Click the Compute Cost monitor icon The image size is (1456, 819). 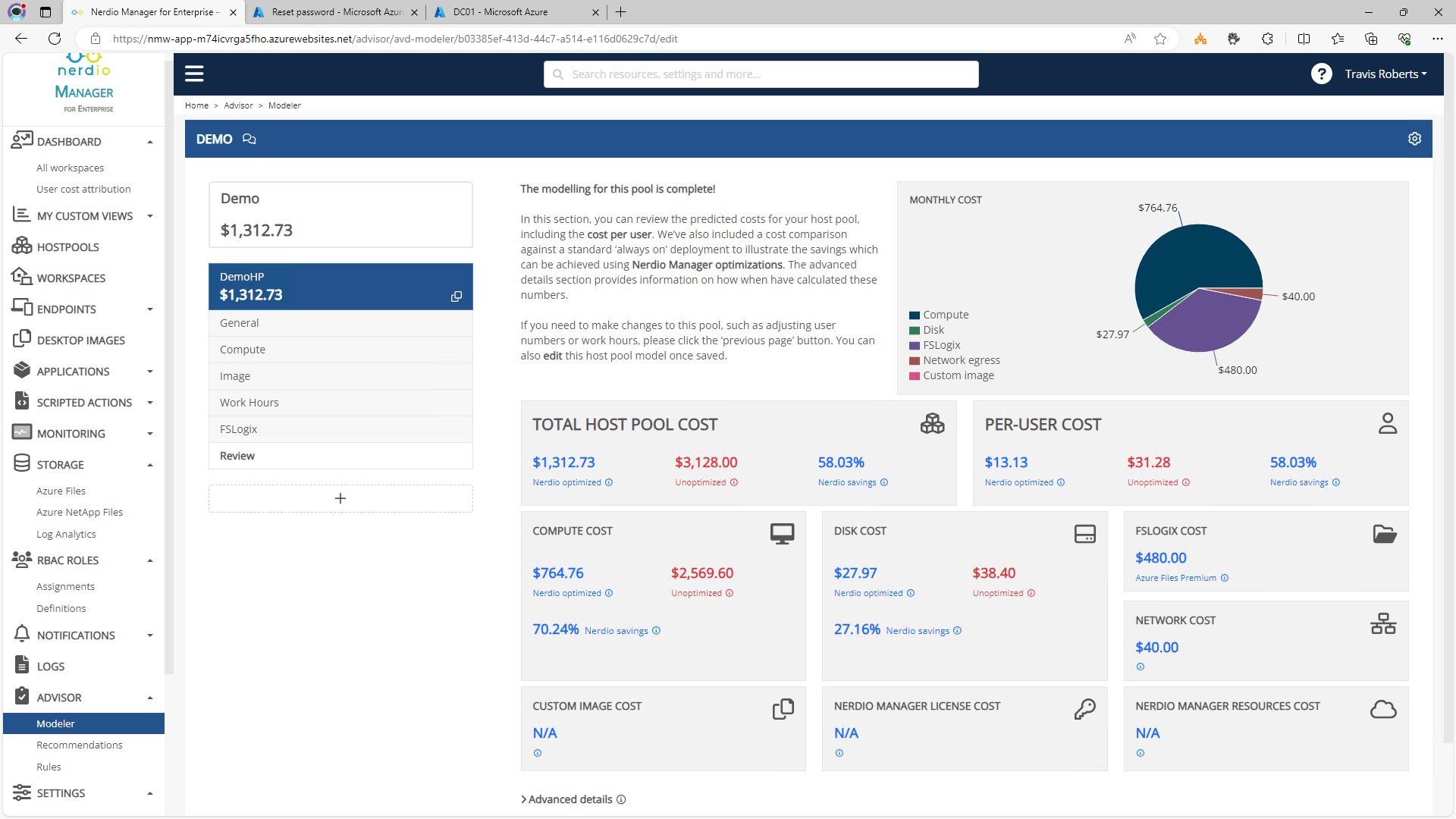click(783, 533)
